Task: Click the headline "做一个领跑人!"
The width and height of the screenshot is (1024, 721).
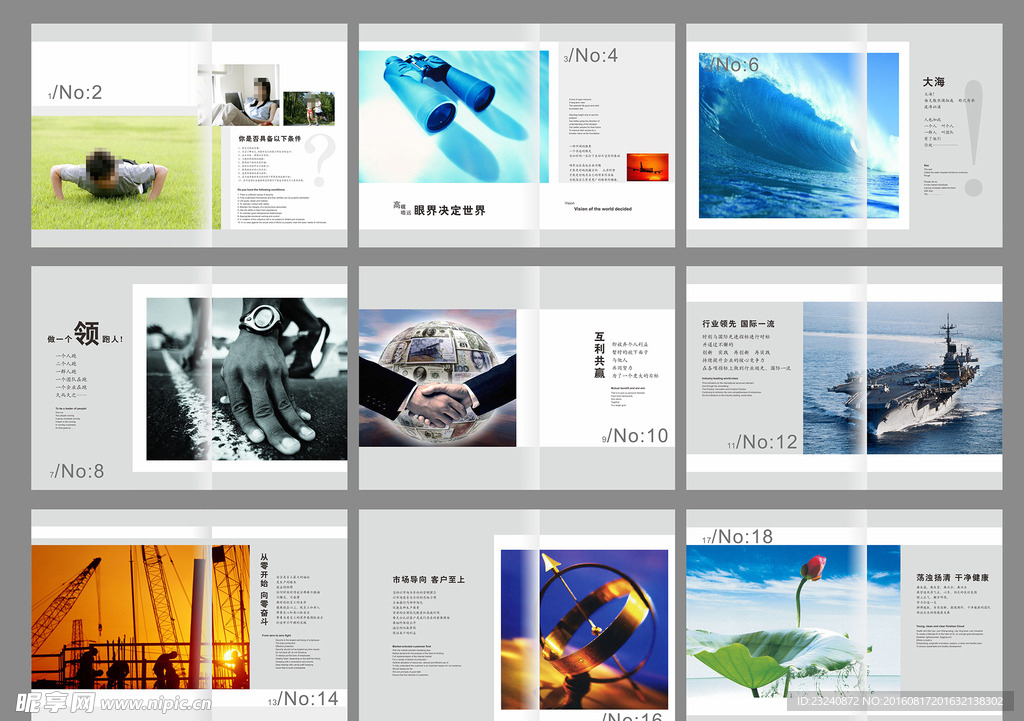Action: [x=85, y=334]
